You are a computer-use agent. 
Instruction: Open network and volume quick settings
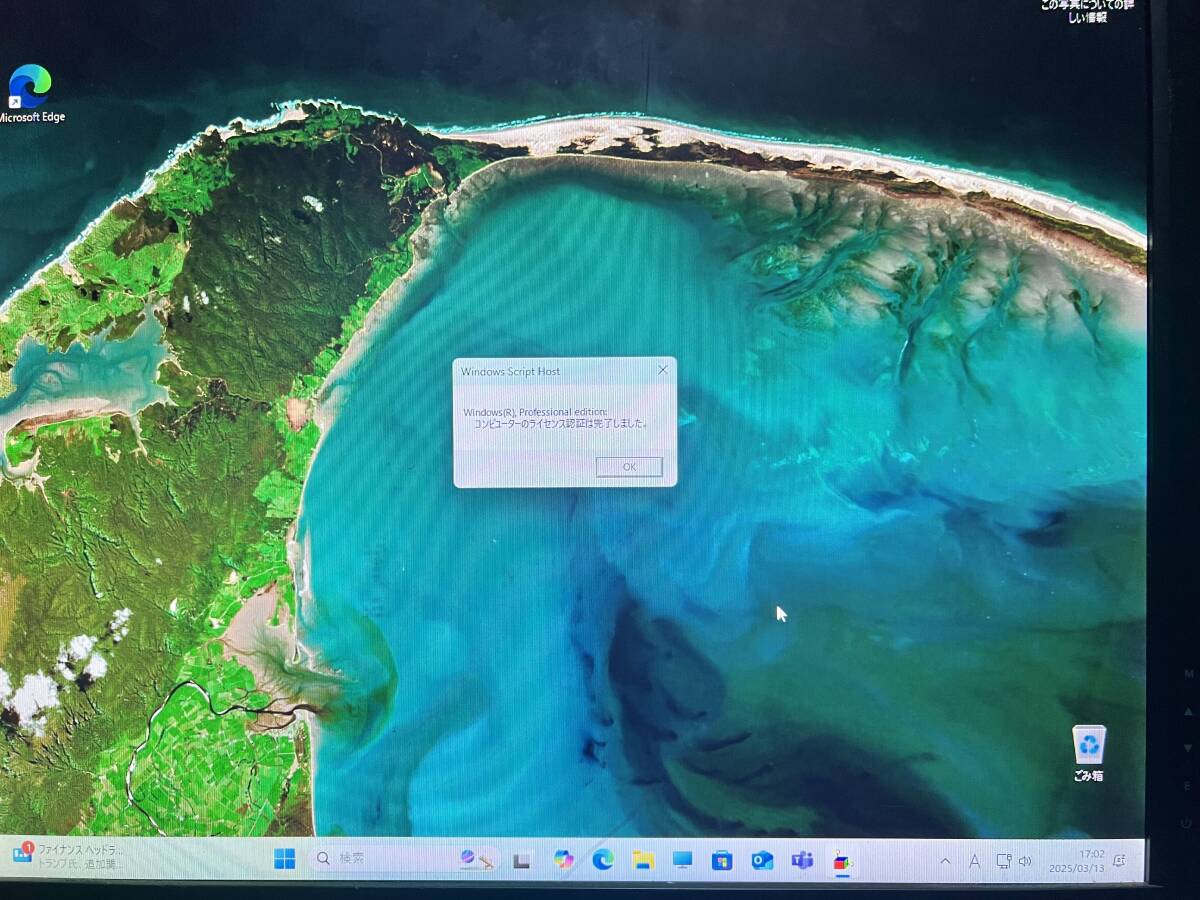coord(1013,861)
